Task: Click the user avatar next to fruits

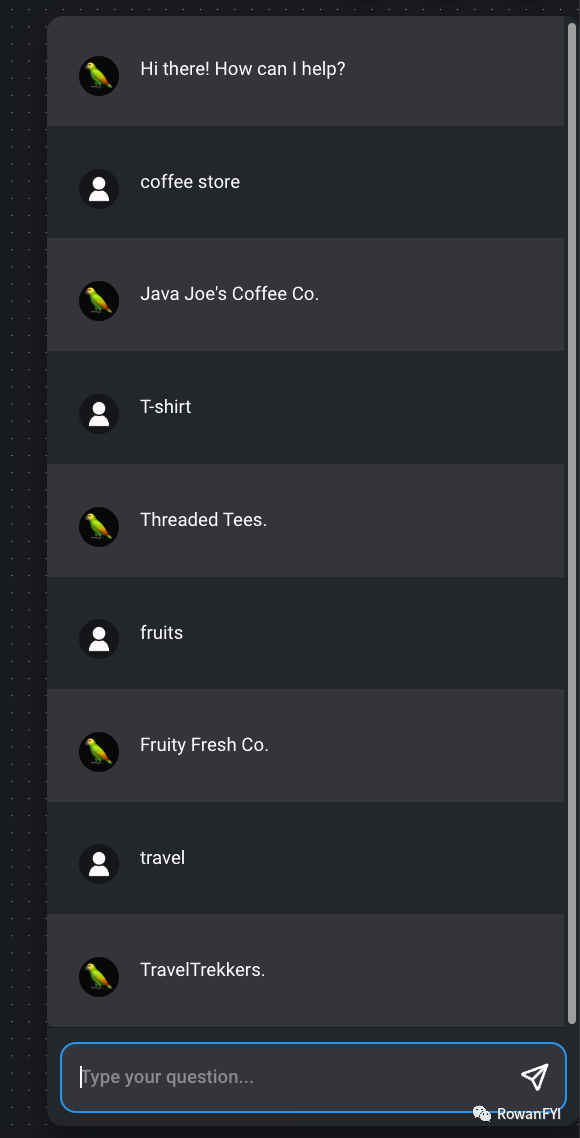Action: pyautogui.click(x=99, y=639)
